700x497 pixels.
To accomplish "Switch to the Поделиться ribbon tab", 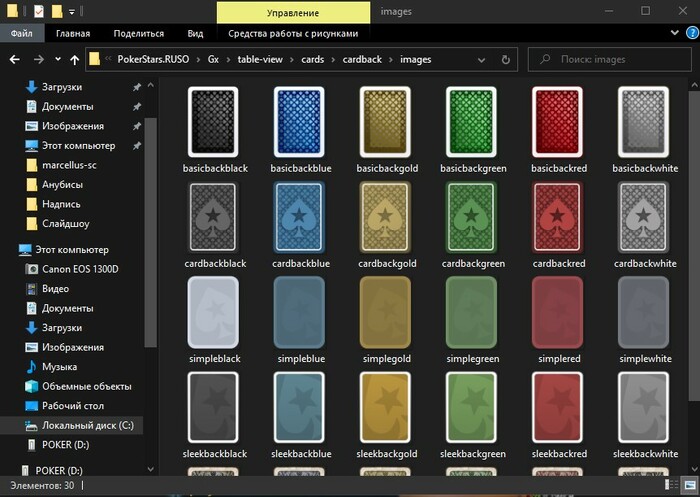I will [x=139, y=33].
